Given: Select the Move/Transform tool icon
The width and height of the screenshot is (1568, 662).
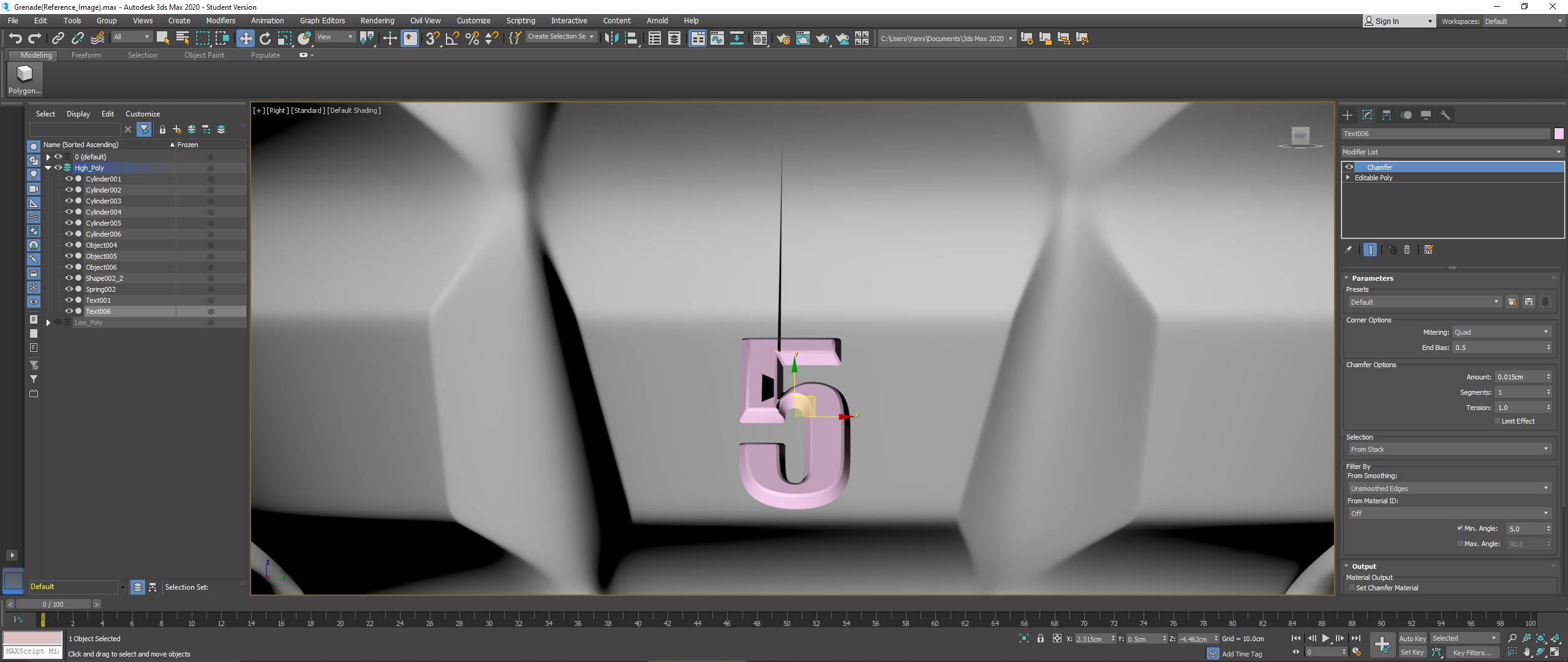Looking at the screenshot, I should [245, 38].
